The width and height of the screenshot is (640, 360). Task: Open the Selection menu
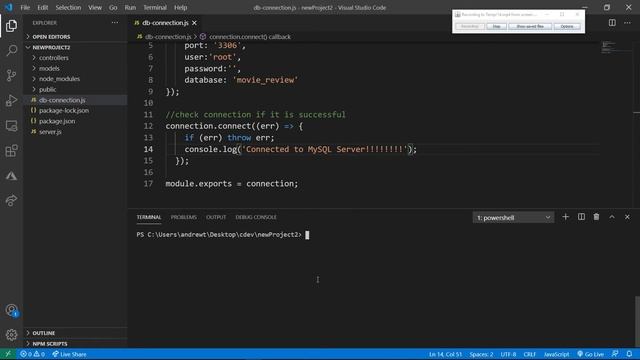pyautogui.click(x=68, y=7)
